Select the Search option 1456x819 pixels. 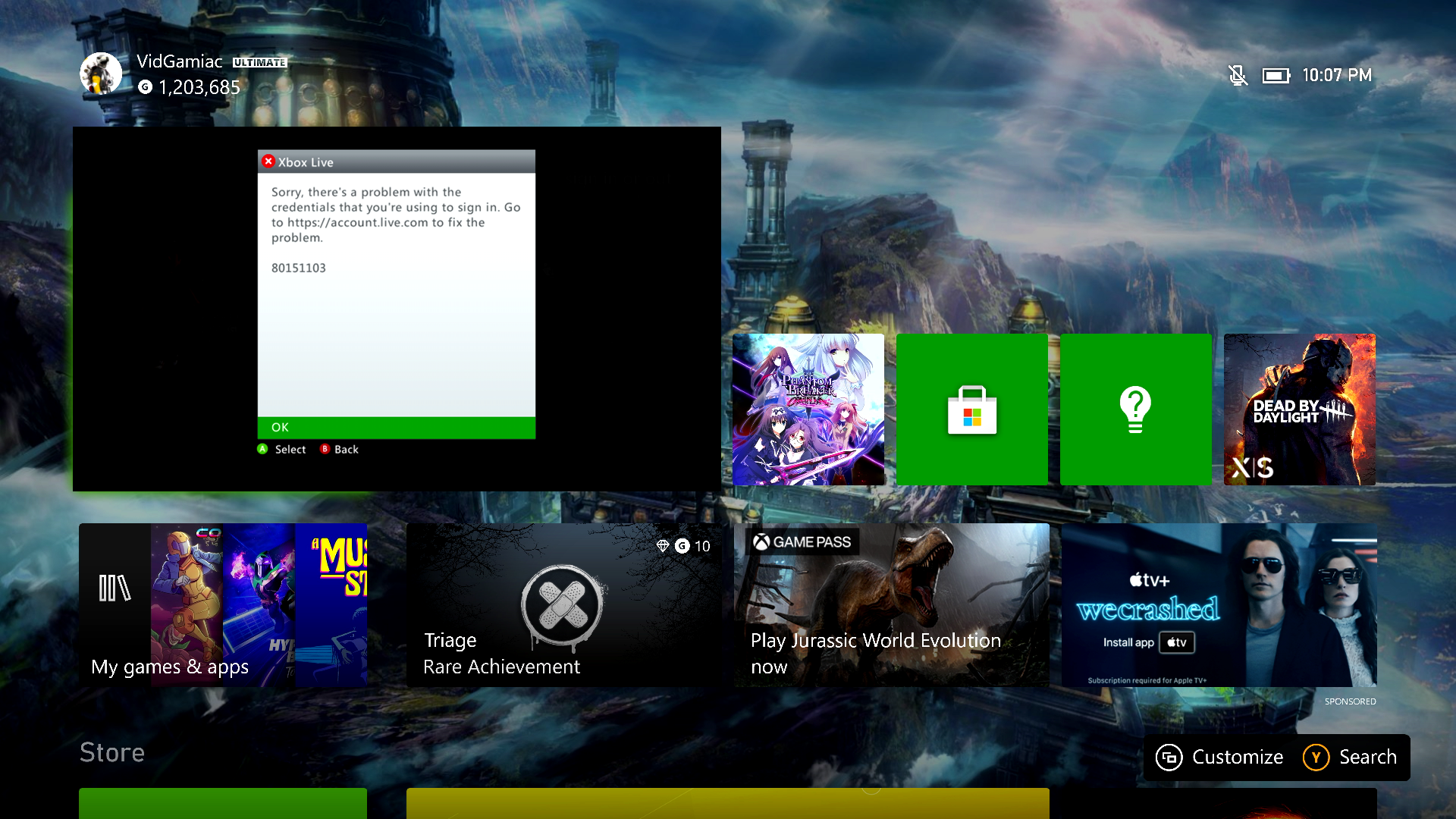(1350, 757)
